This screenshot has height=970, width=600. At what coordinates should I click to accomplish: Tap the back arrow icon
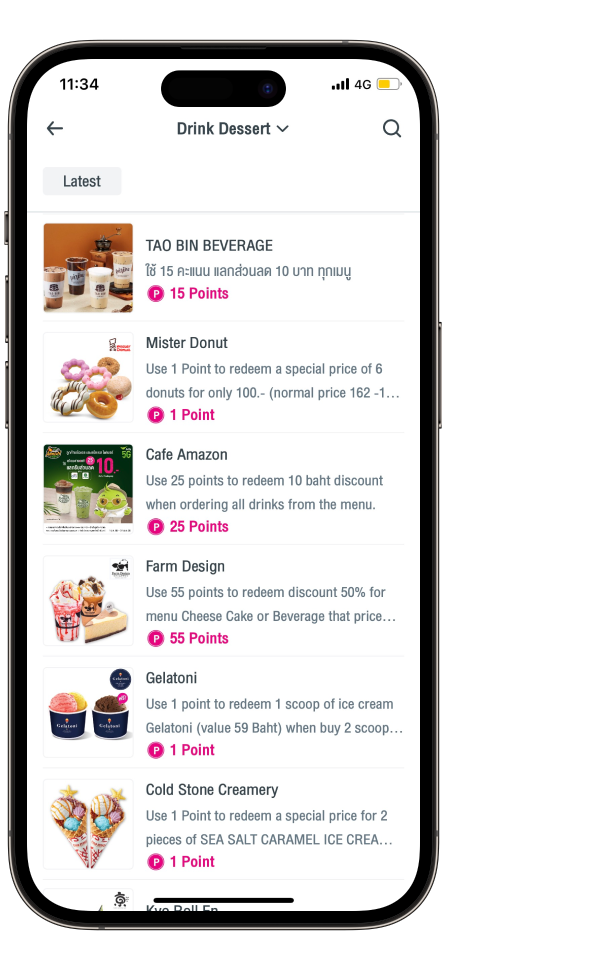(55, 128)
